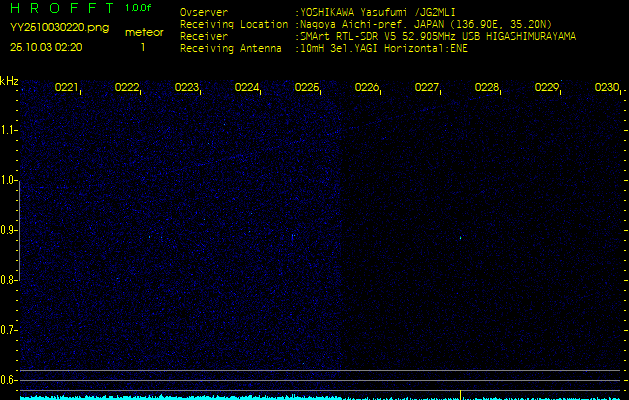Select the 0221 time marker
Image resolution: width=629 pixels, height=400 pixels.
(66, 88)
